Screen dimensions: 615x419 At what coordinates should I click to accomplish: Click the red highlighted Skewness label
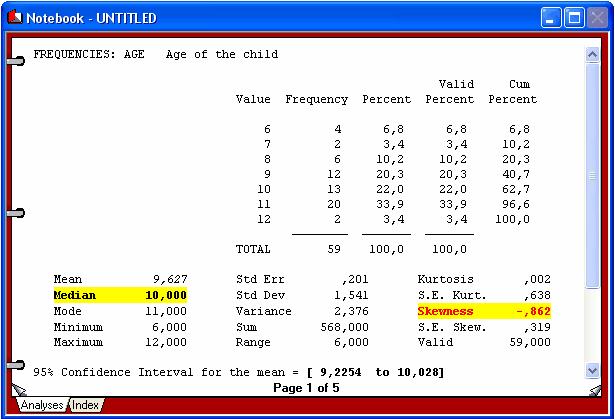click(446, 311)
